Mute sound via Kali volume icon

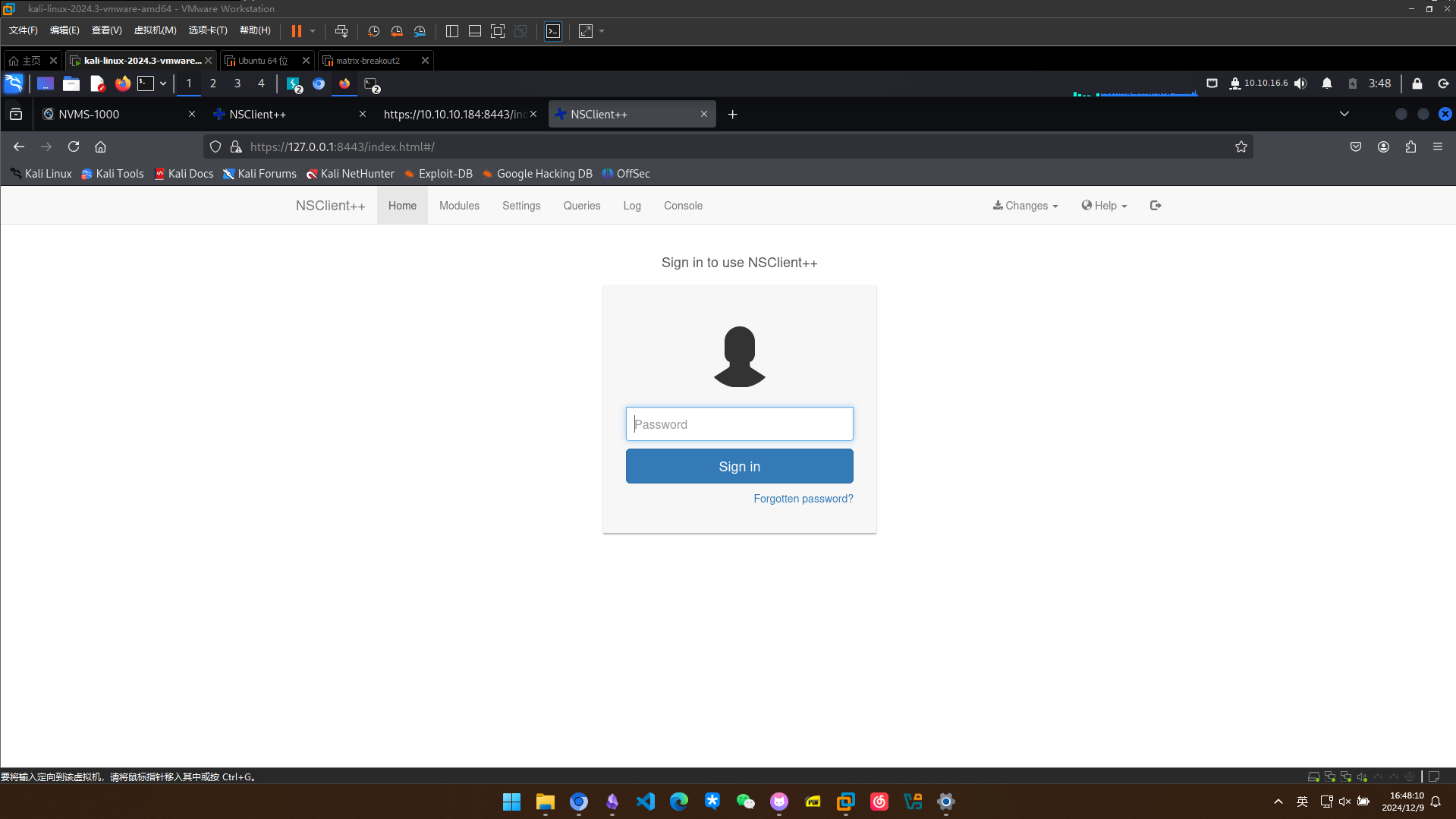point(1300,83)
